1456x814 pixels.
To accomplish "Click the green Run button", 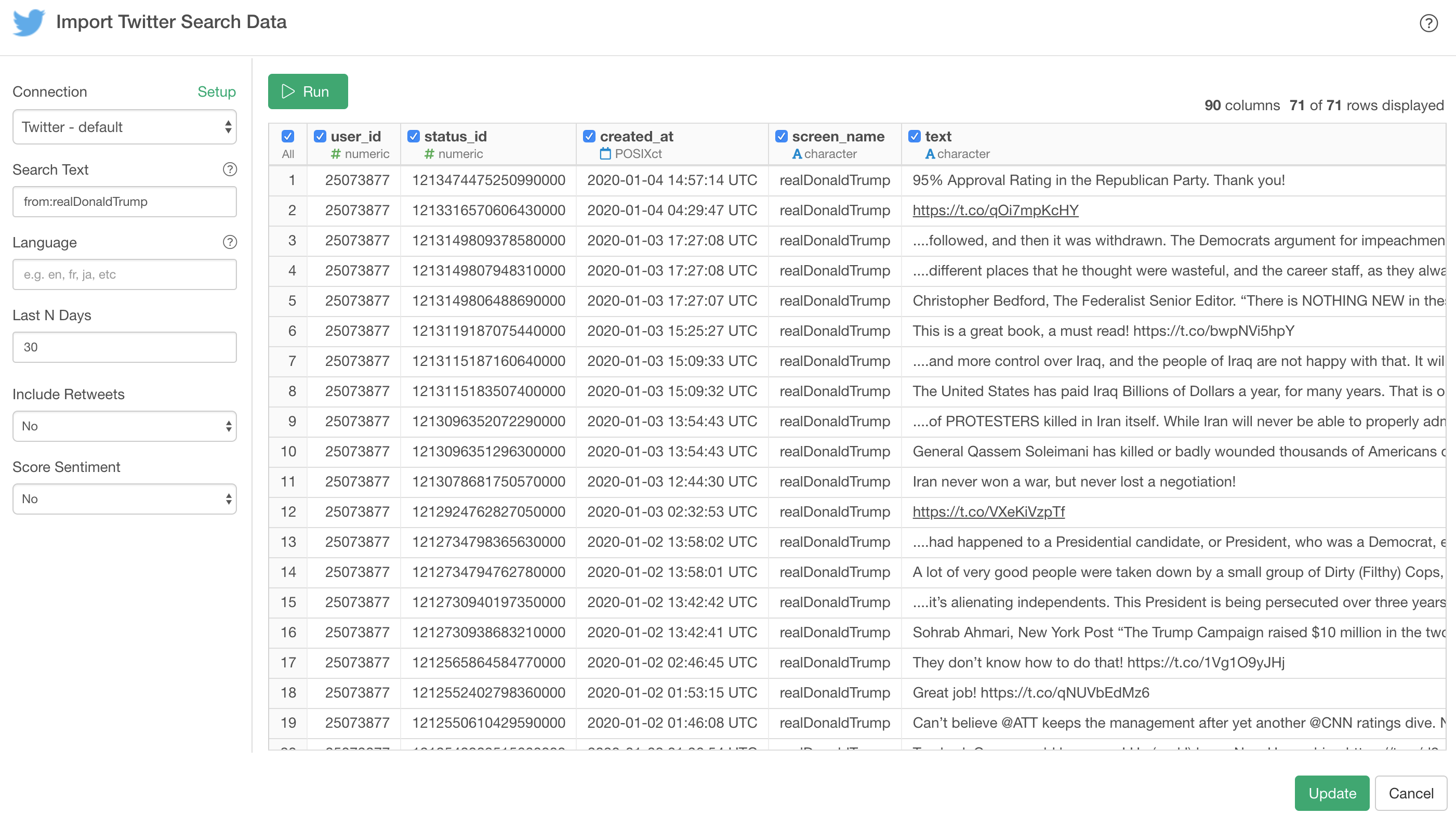I will pos(308,91).
